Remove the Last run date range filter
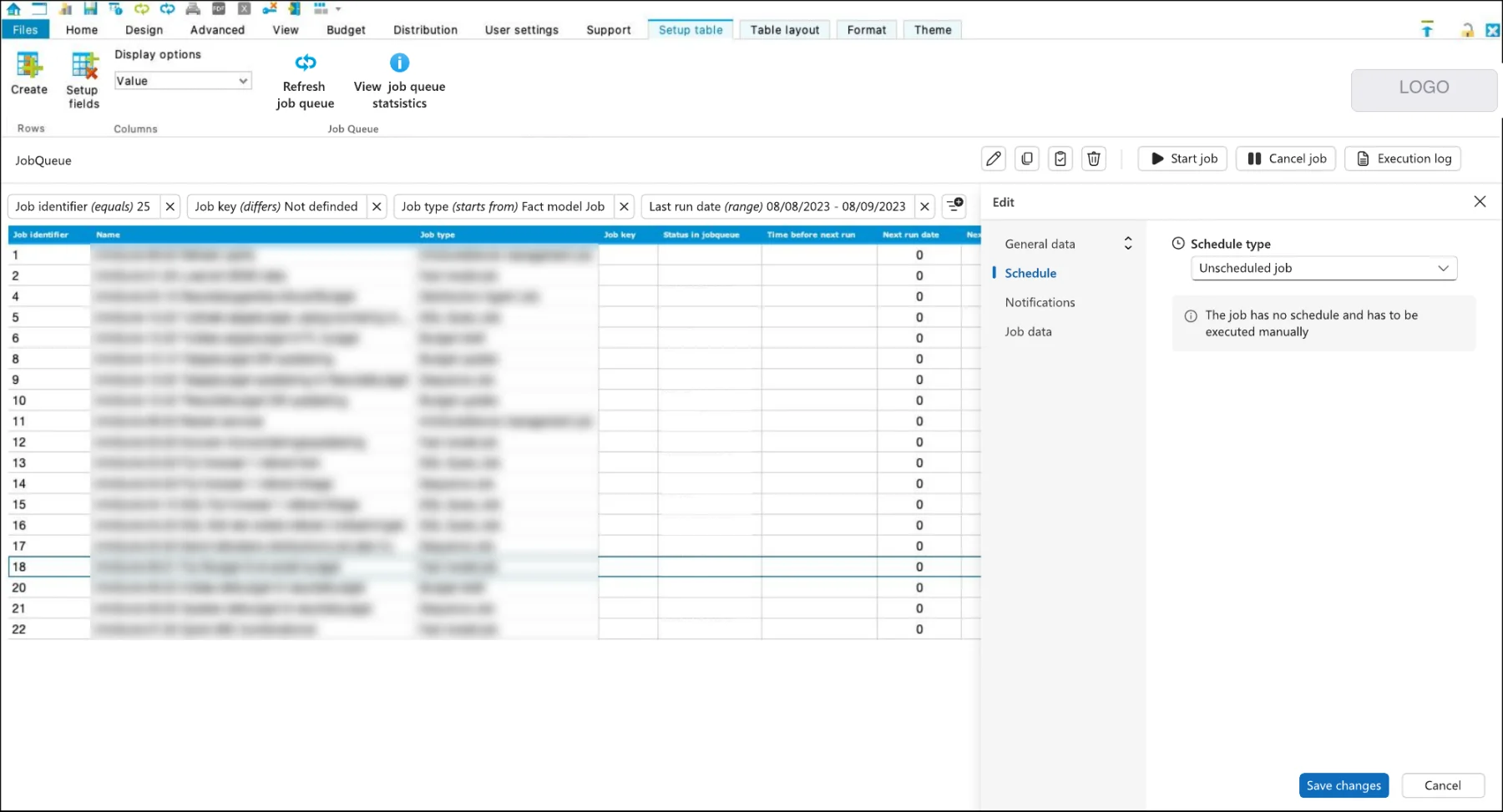This screenshot has width=1503, height=812. [x=924, y=206]
